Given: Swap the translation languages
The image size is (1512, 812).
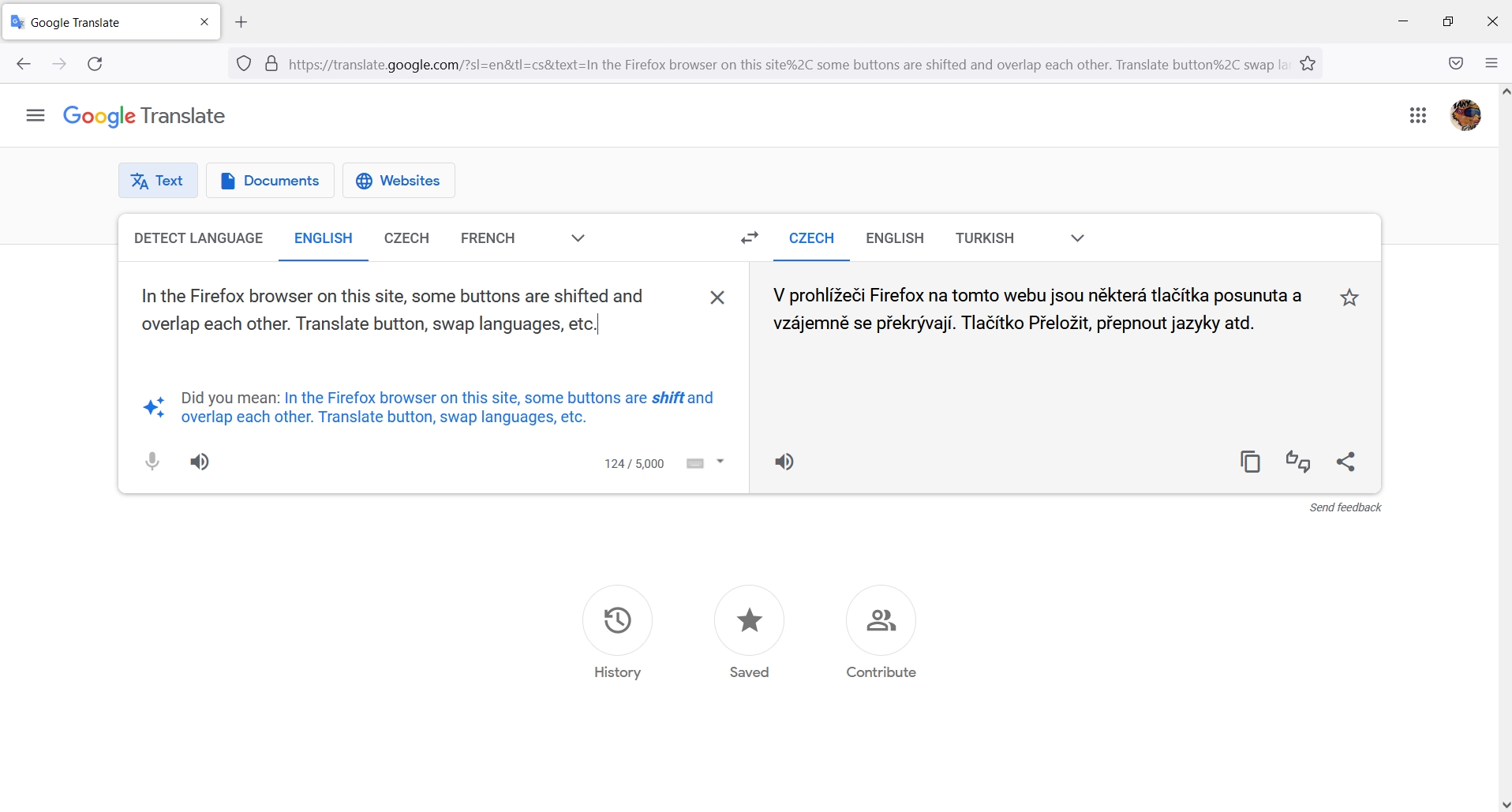Looking at the screenshot, I should (749, 238).
